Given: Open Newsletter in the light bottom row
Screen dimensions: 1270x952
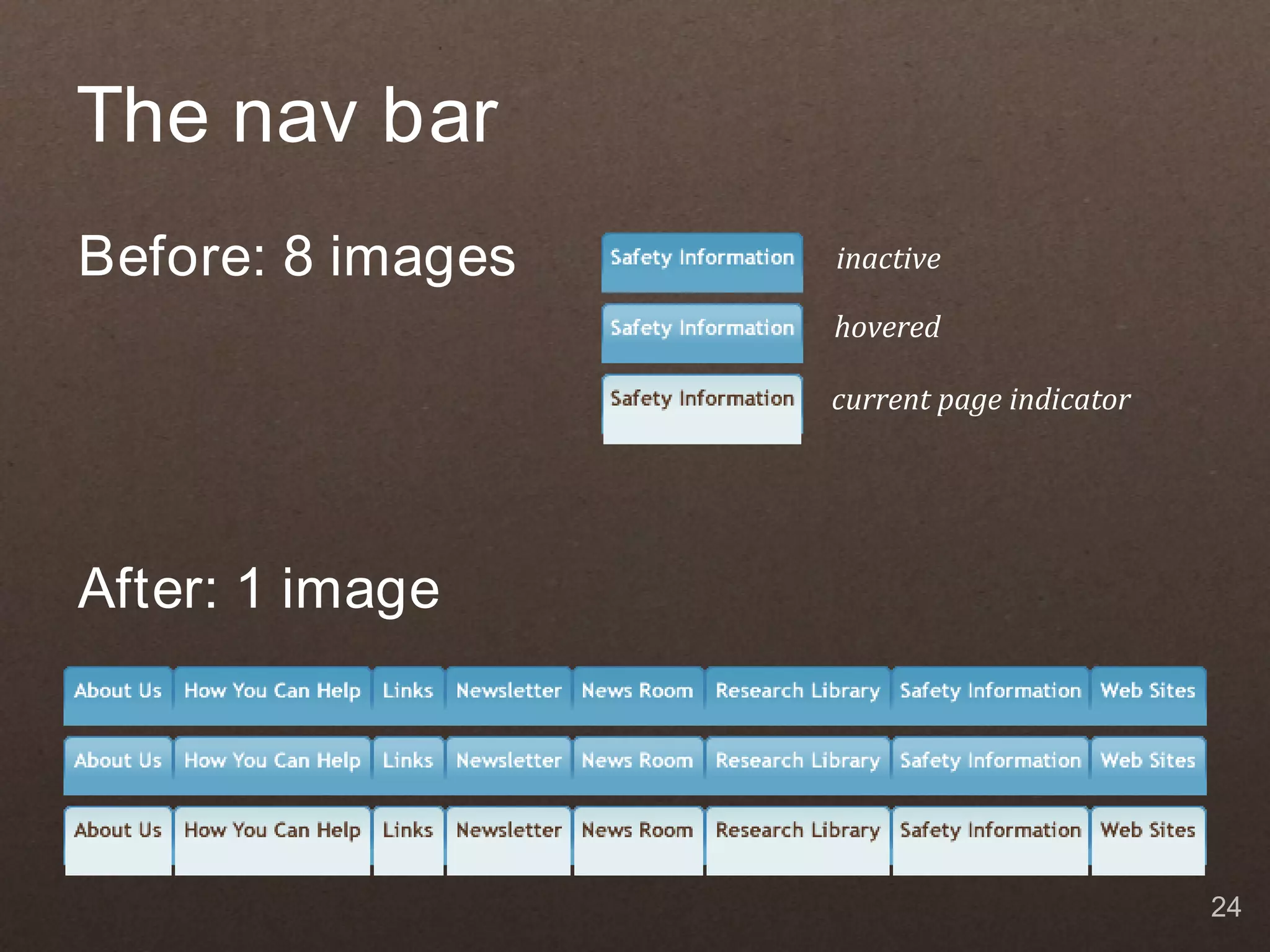Looking at the screenshot, I should (x=508, y=840).
